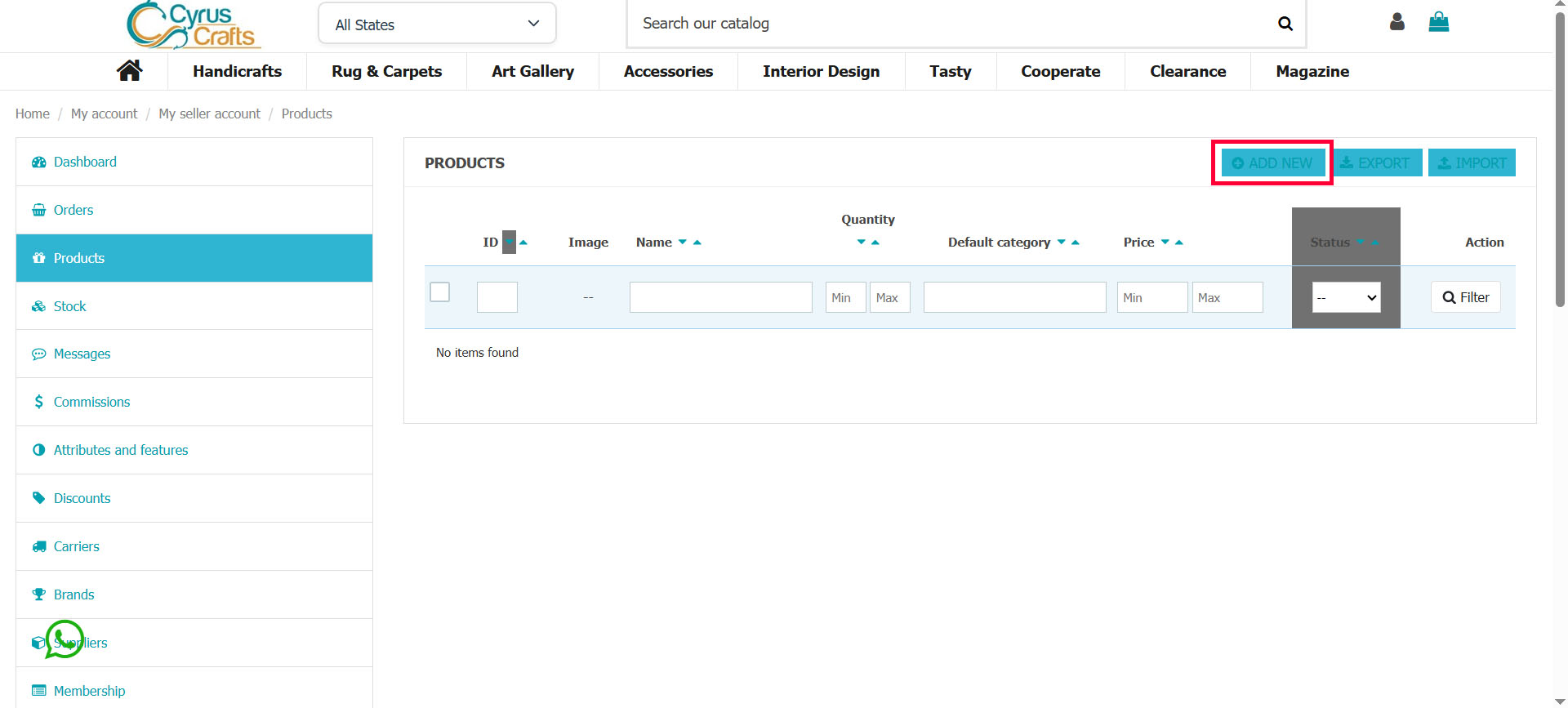The width and height of the screenshot is (1568, 708).
Task: Sort Default category ascending arrow
Action: click(x=1076, y=243)
